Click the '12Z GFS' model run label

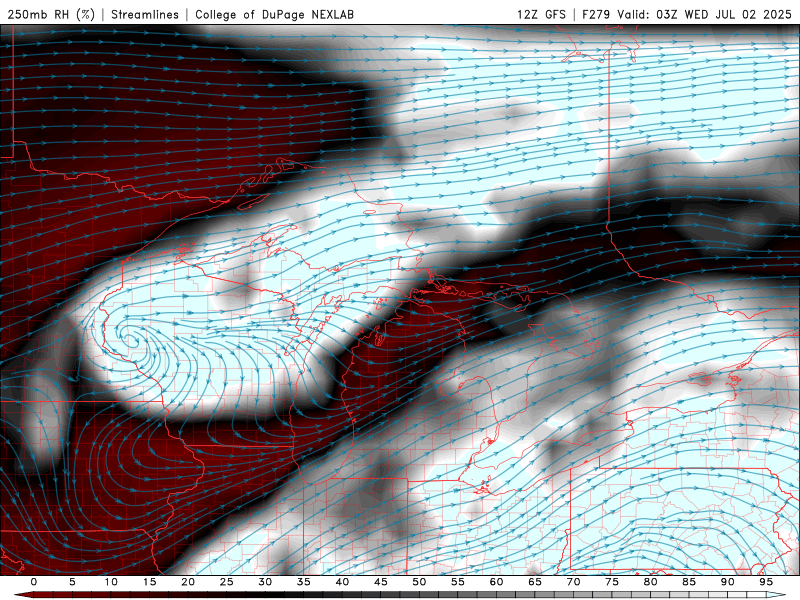pos(541,14)
